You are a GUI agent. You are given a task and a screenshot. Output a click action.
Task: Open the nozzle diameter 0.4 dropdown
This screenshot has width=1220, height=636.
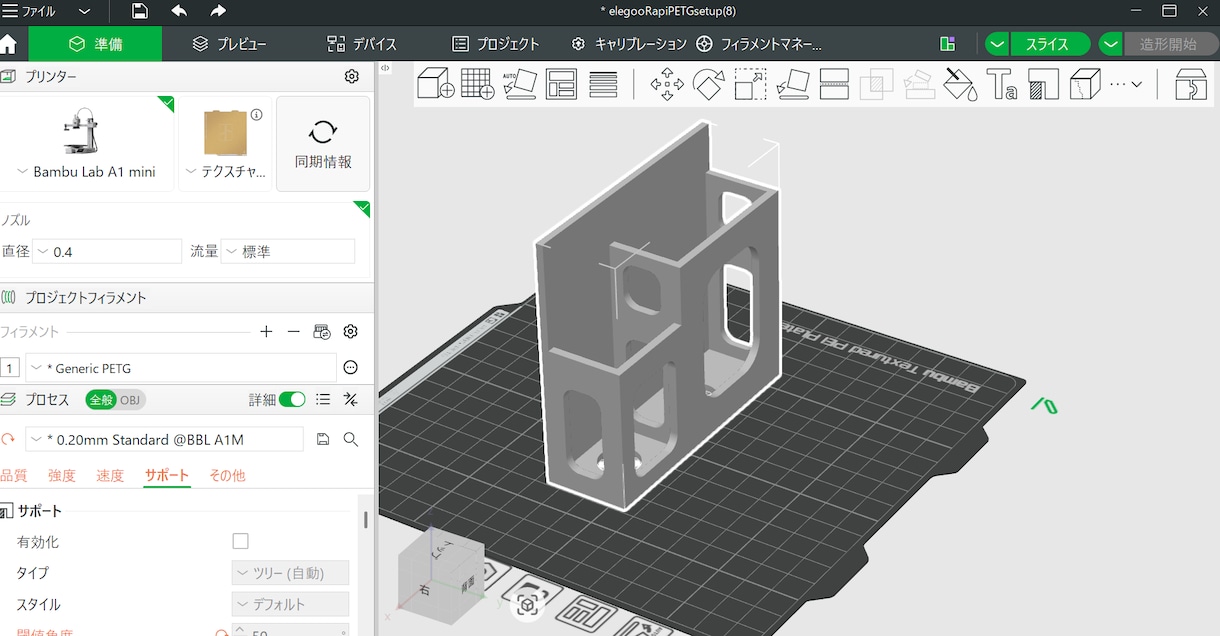pyautogui.click(x=107, y=252)
